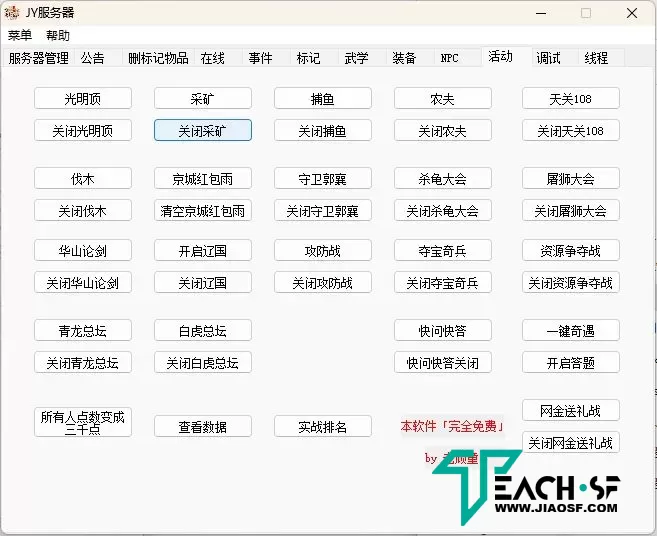Select the 标记 tab
Screen dimensions: 657x536
314,58
